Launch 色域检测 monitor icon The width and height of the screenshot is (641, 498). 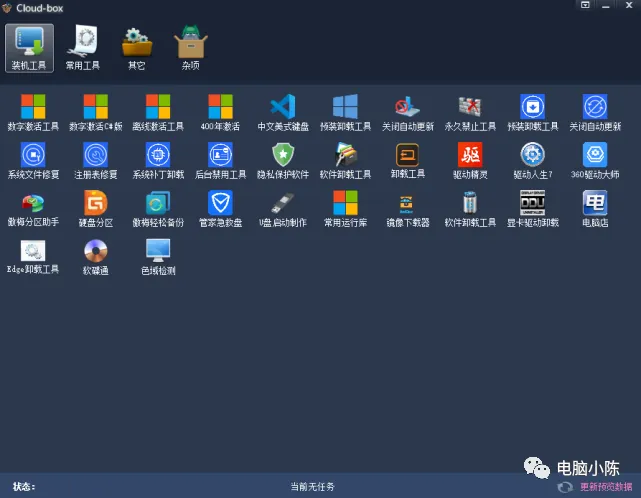(x=158, y=257)
